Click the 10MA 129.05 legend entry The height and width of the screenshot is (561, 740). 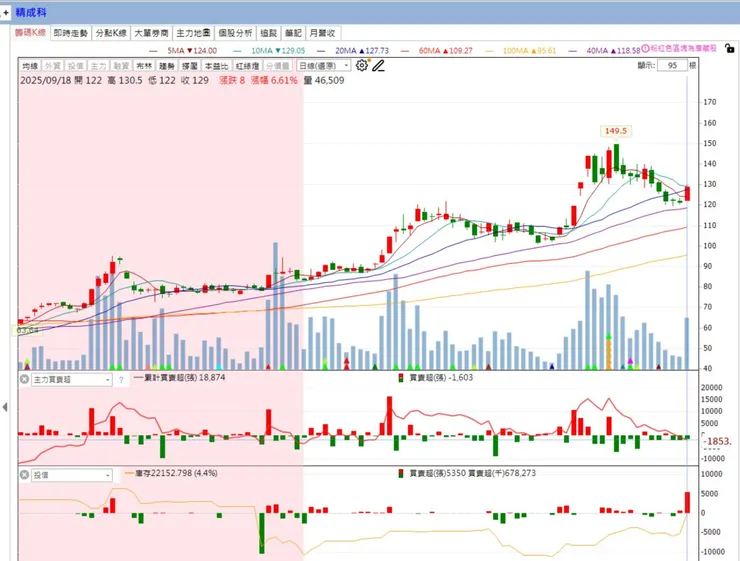[269, 50]
